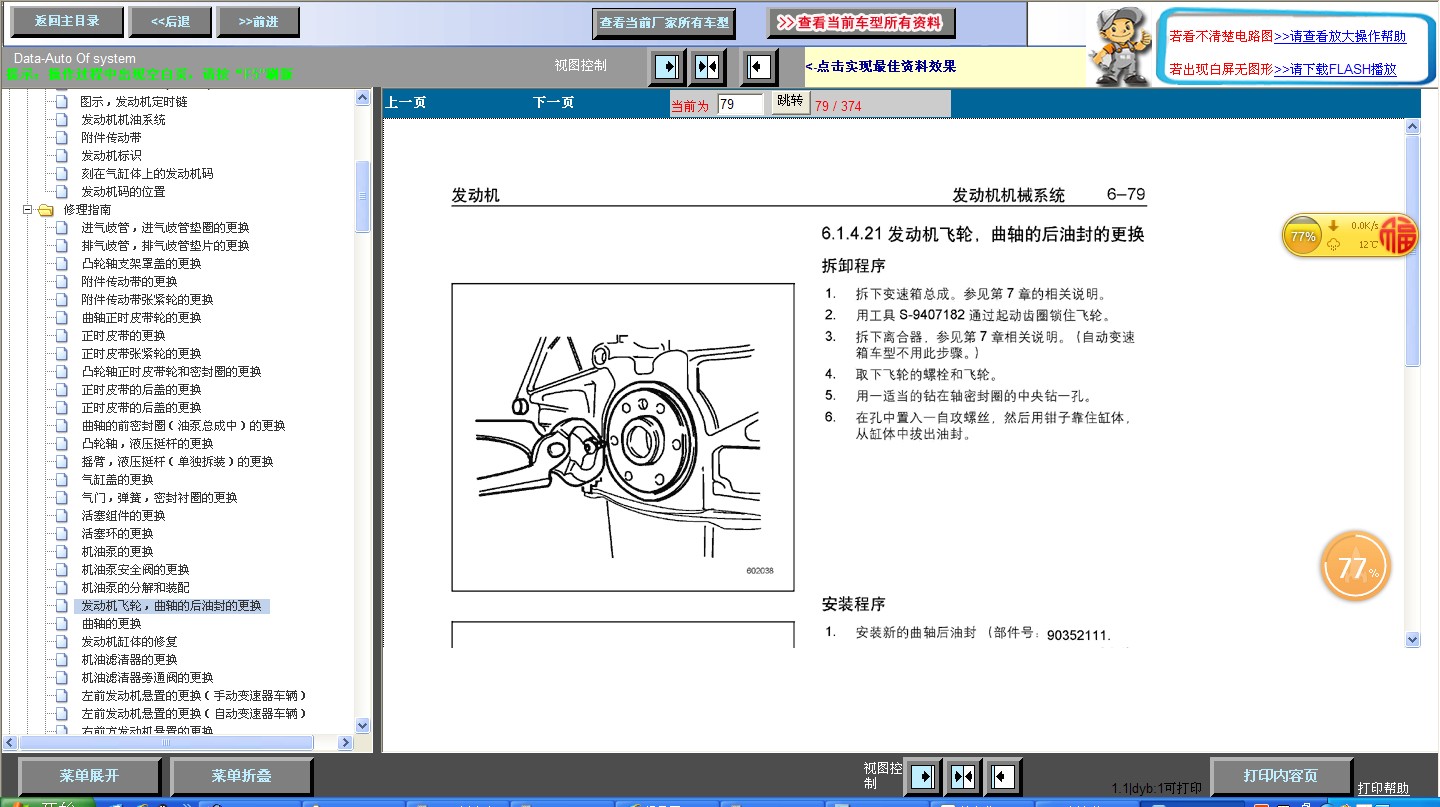This screenshot has height=807, width=1440.
Task: Click the center-split view control icon in top toolbar
Action: click(707, 67)
